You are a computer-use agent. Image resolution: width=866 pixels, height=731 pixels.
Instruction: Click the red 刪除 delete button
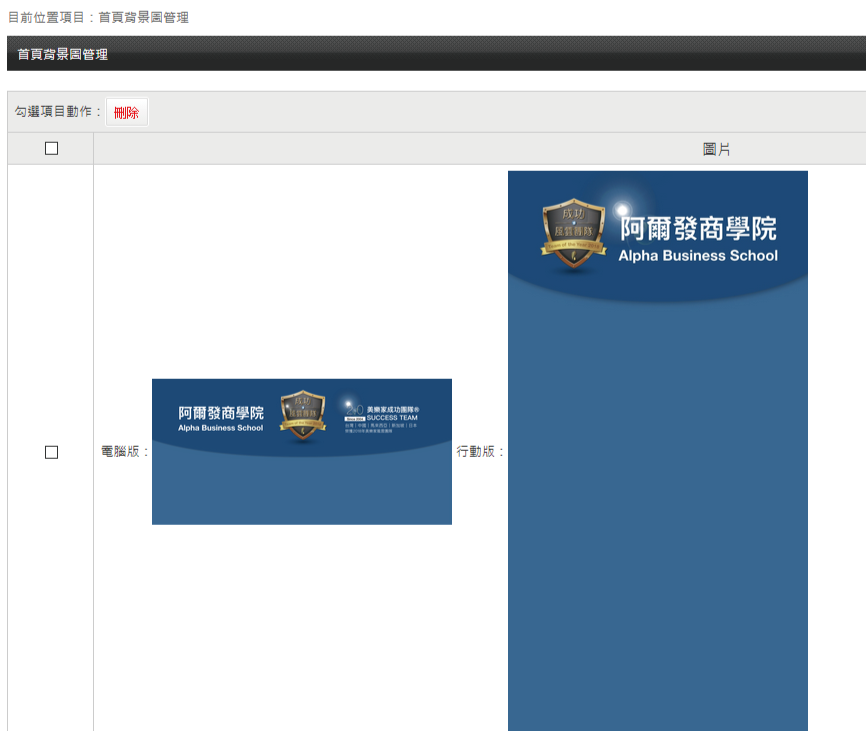click(x=126, y=113)
